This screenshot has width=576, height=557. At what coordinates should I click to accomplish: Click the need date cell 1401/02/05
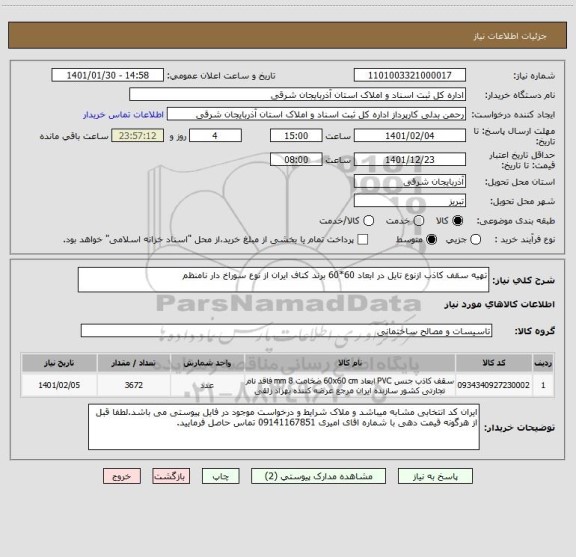point(59,385)
